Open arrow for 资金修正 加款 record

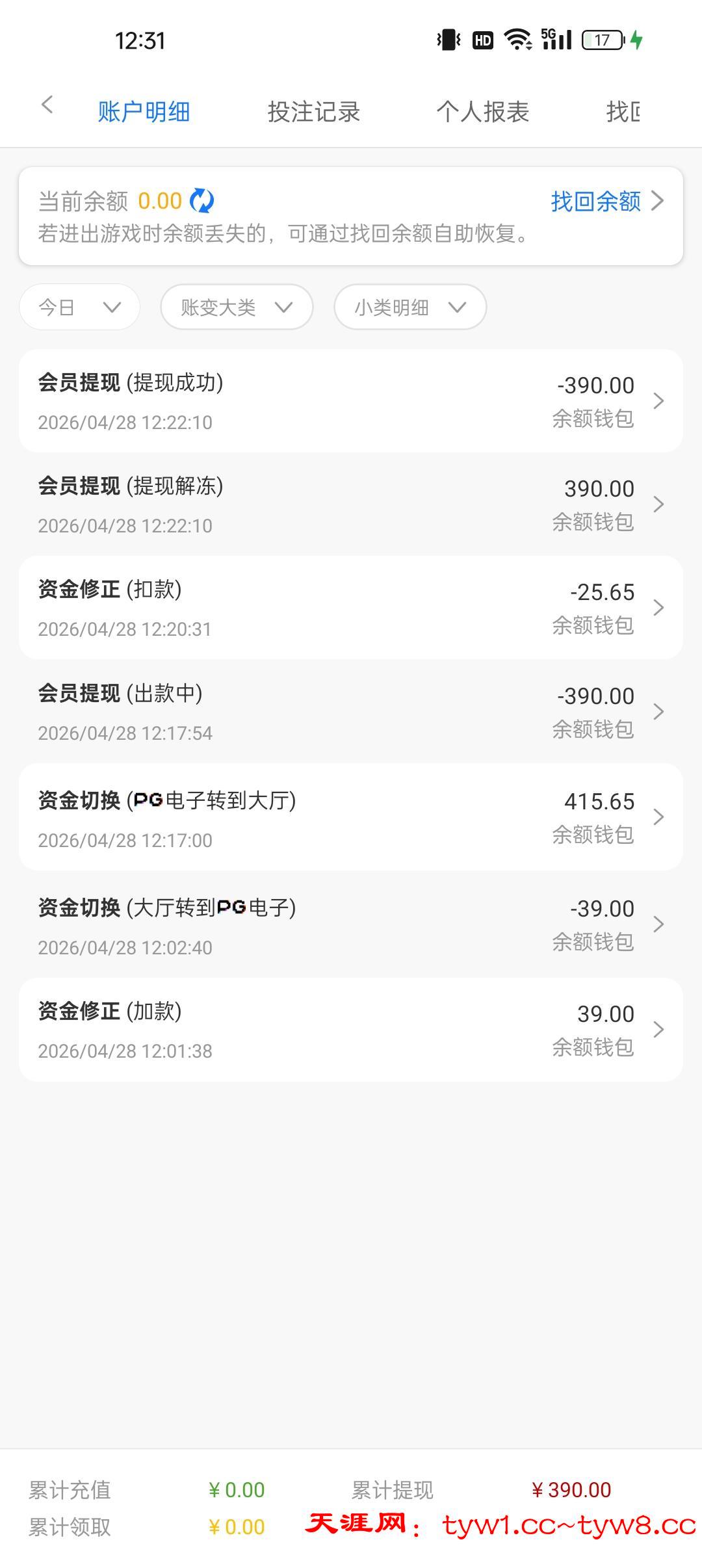tap(658, 1030)
